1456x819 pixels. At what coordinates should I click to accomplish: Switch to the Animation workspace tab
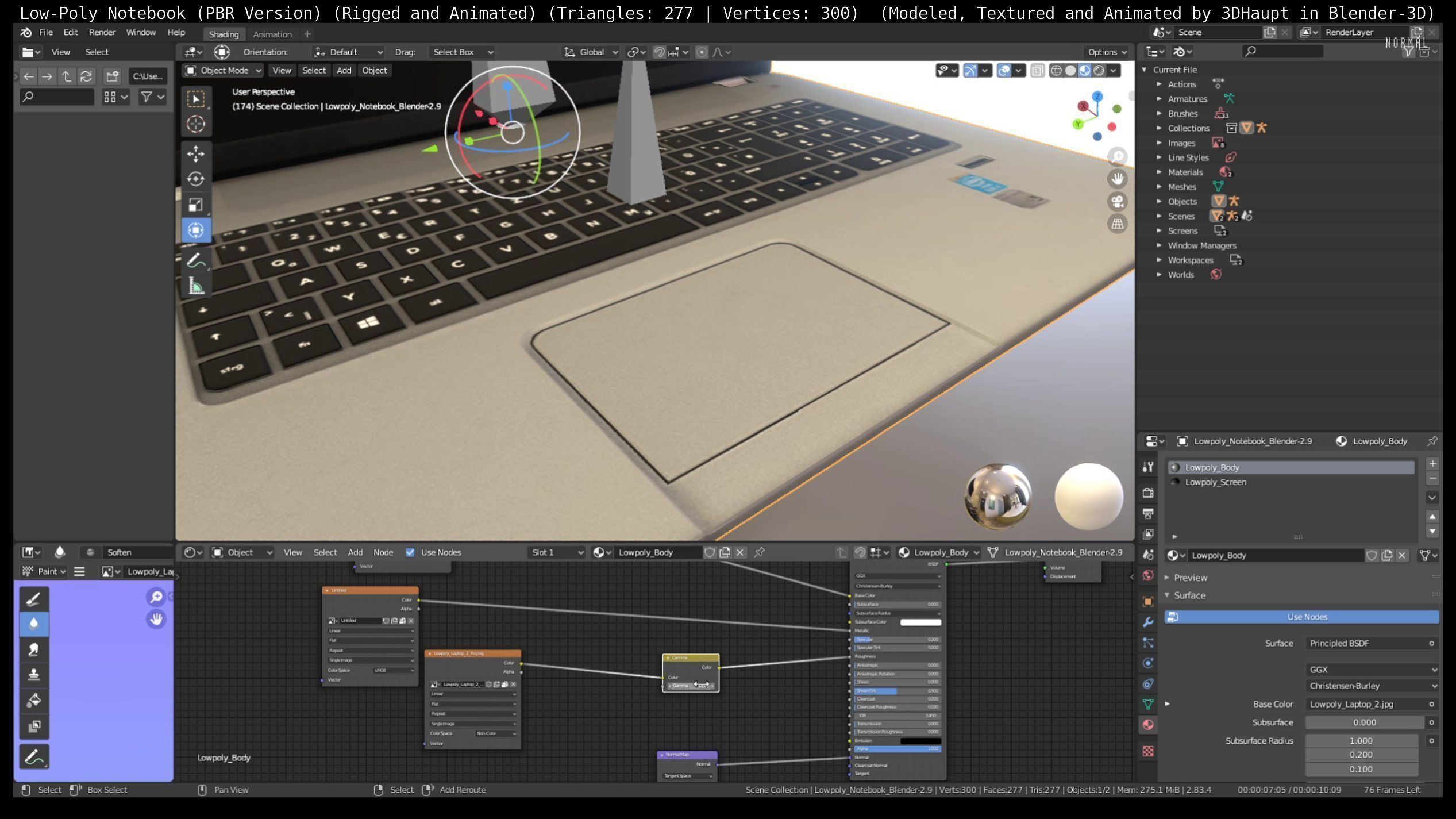click(x=272, y=34)
